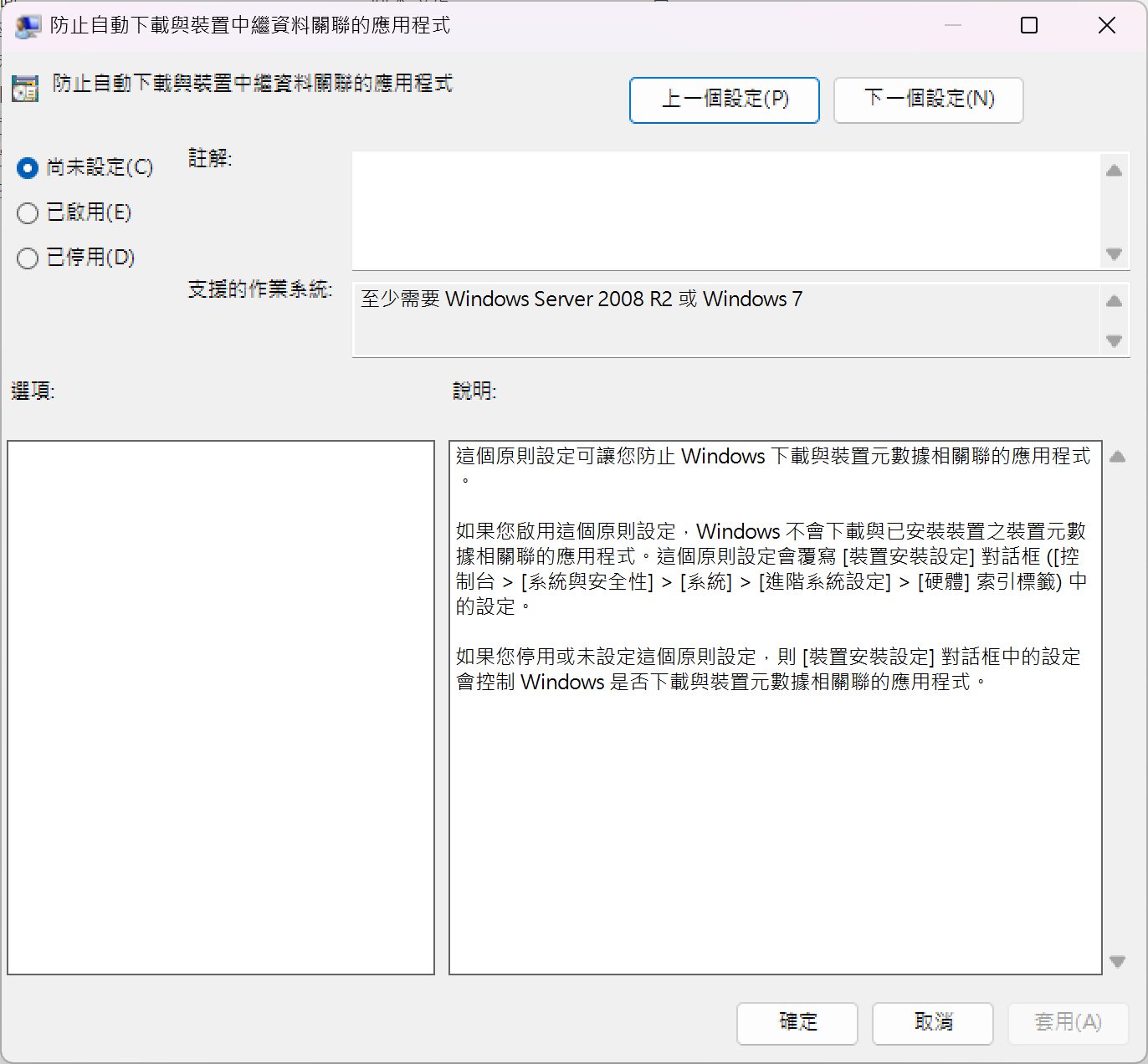Click the 支援的作業系統 label
The image size is (1148, 1064).
(260, 289)
